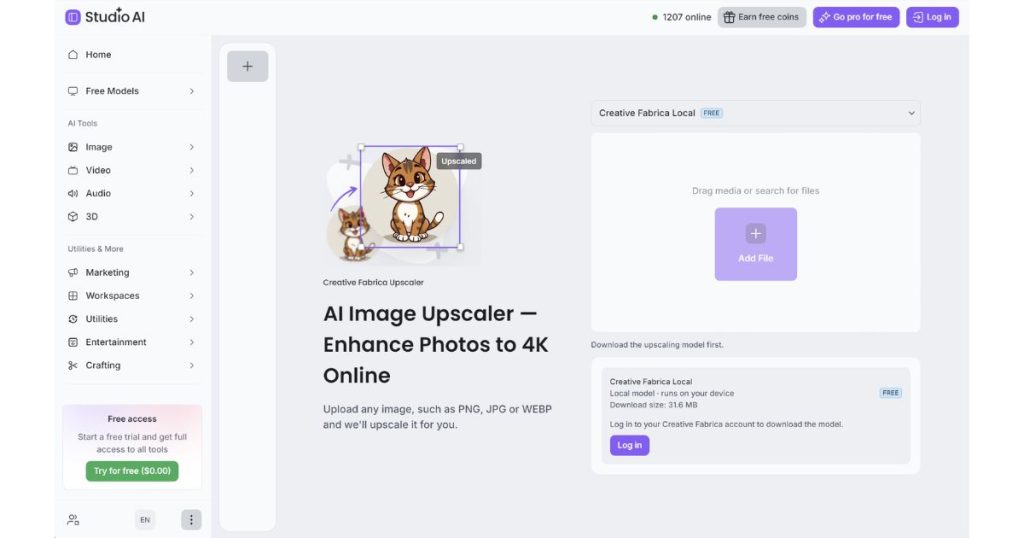Image resolution: width=1024 pixels, height=538 pixels.
Task: Click Try for free ($0.00) button
Action: (132, 471)
